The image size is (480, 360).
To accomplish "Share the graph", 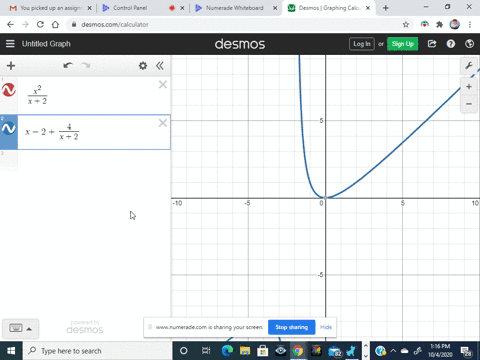I will click(432, 44).
